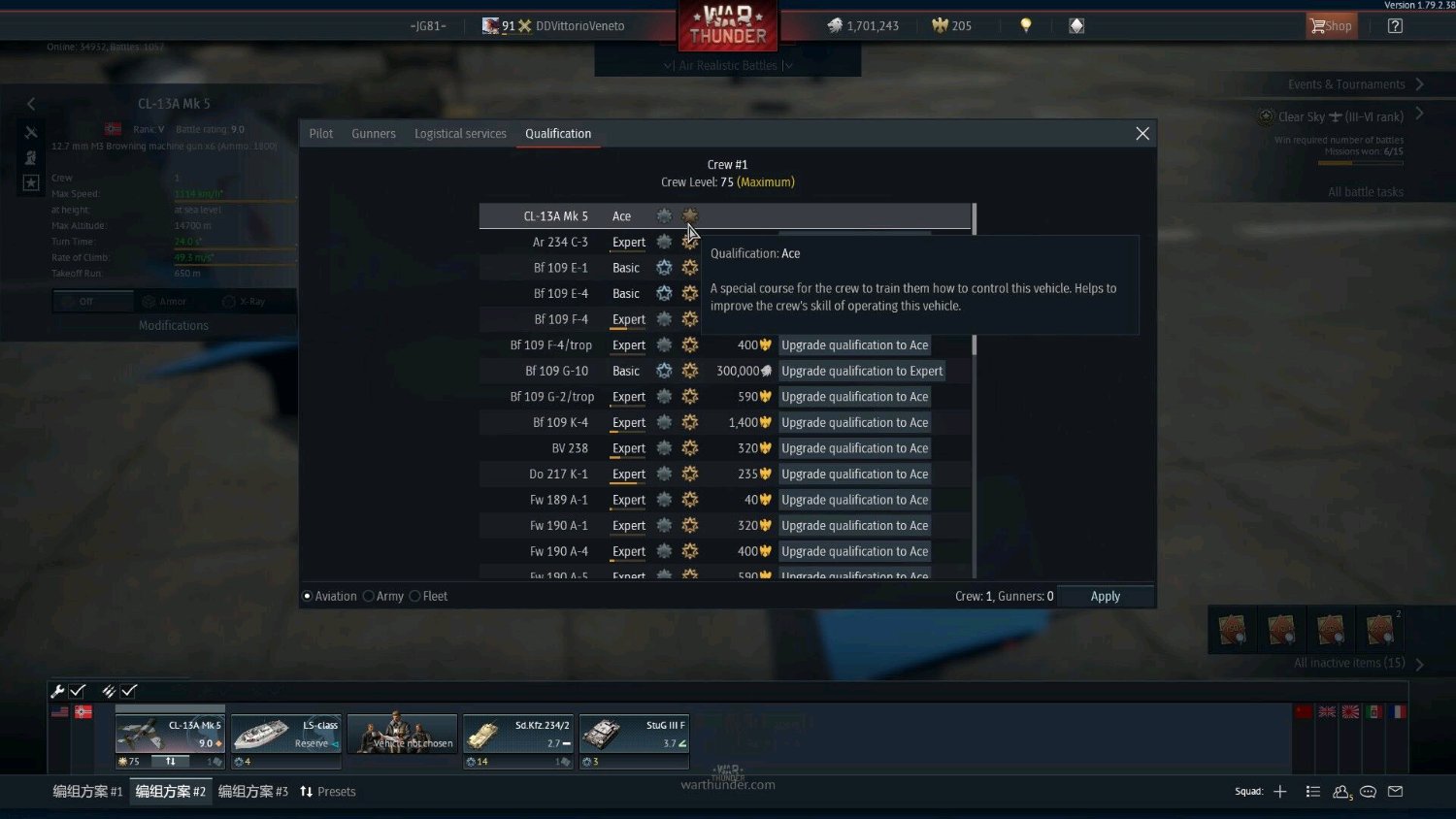Open the Shop cart button
This screenshot has height=819, width=1456.
[x=1331, y=26]
